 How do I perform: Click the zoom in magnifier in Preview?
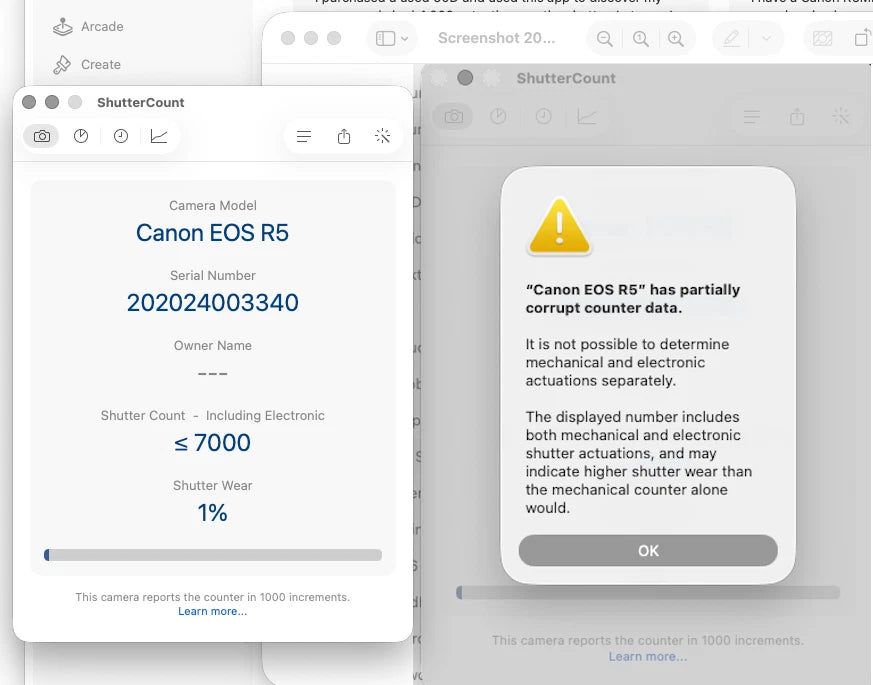(x=676, y=38)
